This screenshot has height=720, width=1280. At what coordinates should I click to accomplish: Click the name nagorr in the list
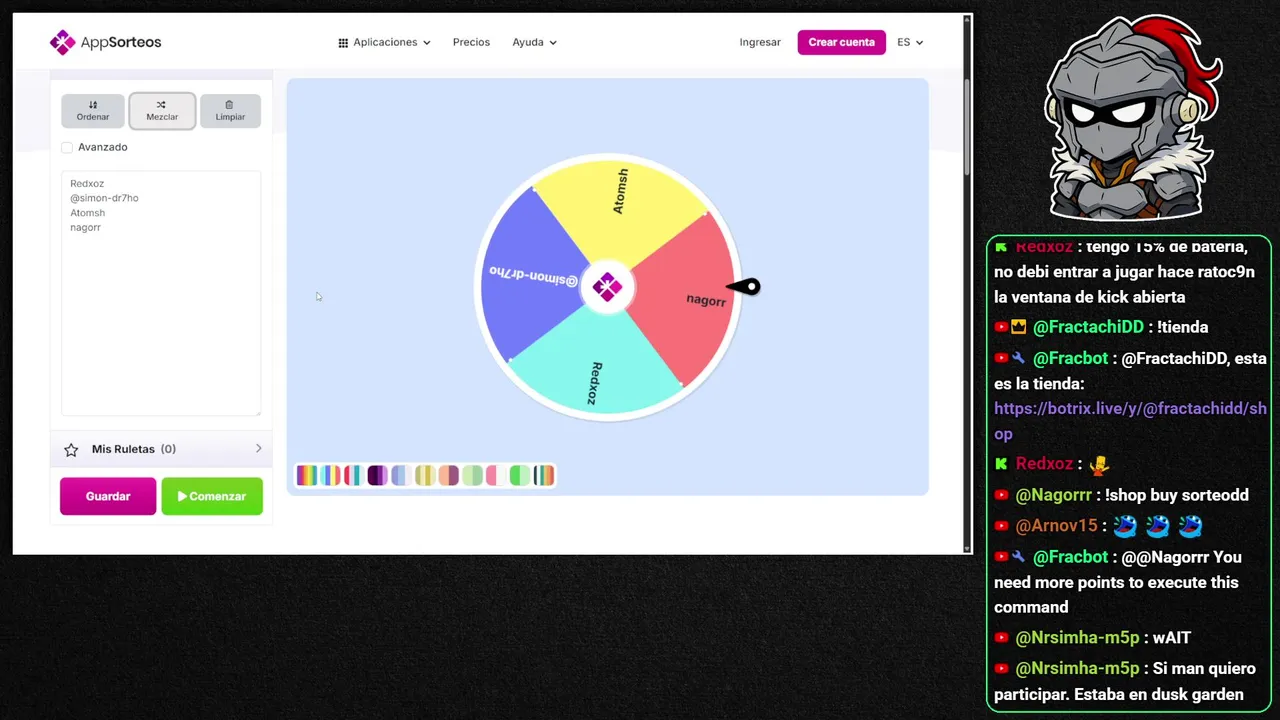tap(85, 227)
